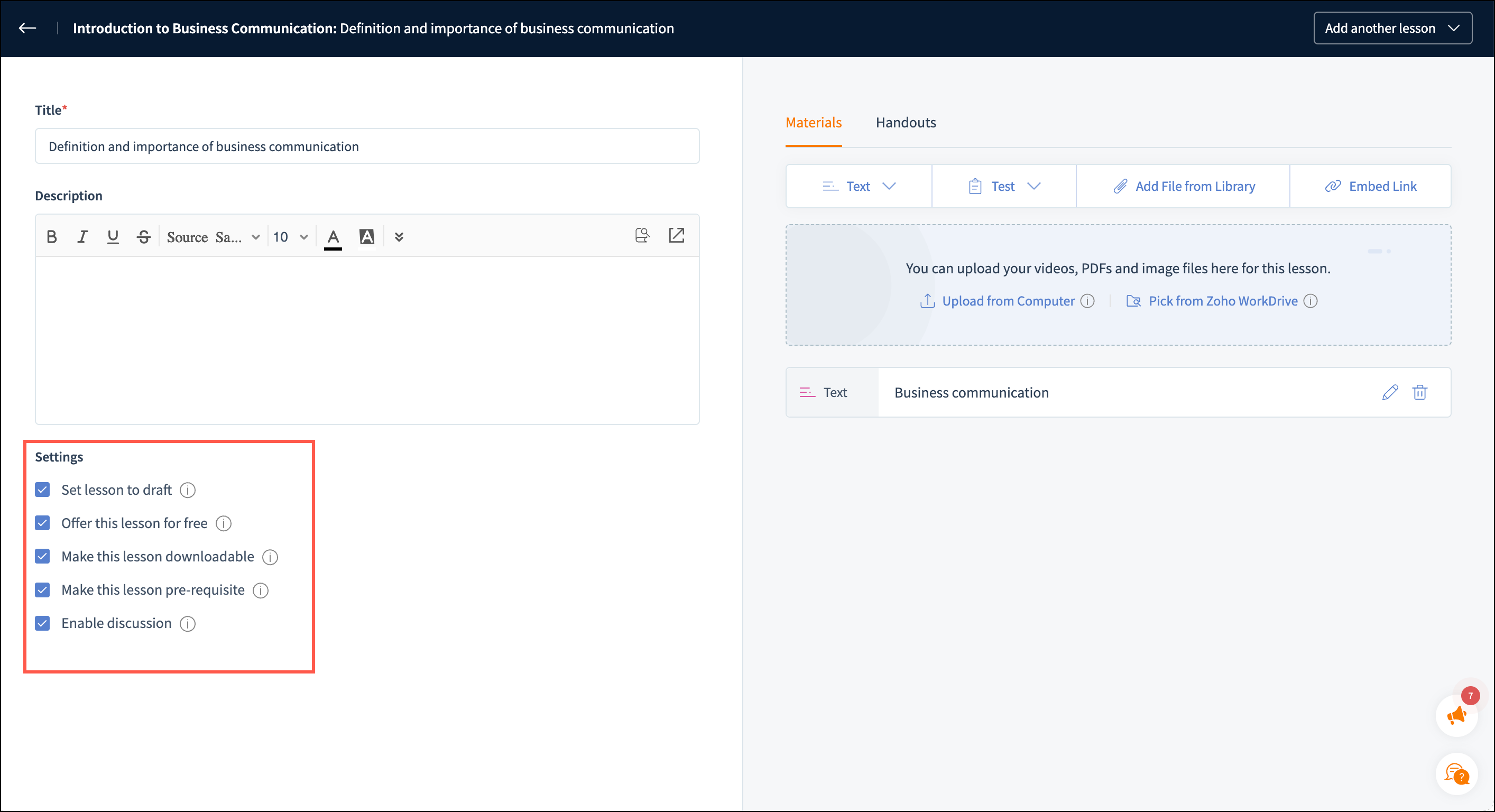Open the font family dropdown
This screenshot has width=1495, height=812.
213,237
